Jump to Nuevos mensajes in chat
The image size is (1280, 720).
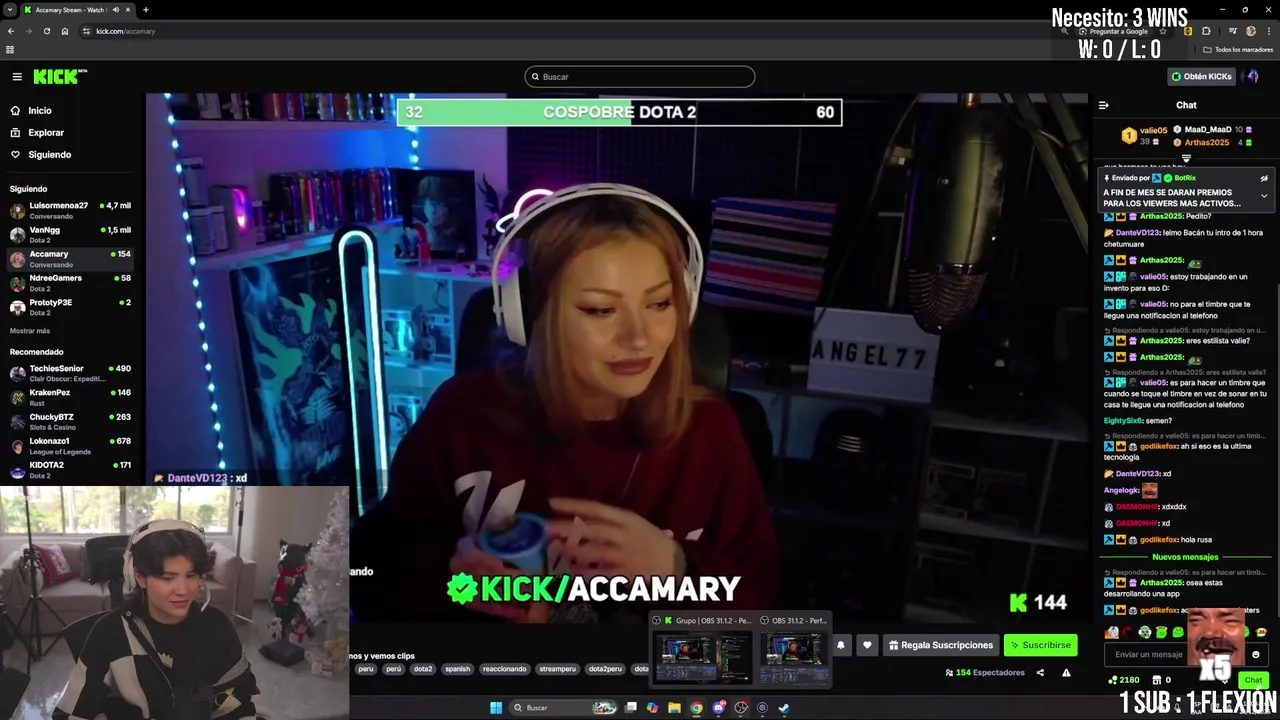(x=1185, y=557)
